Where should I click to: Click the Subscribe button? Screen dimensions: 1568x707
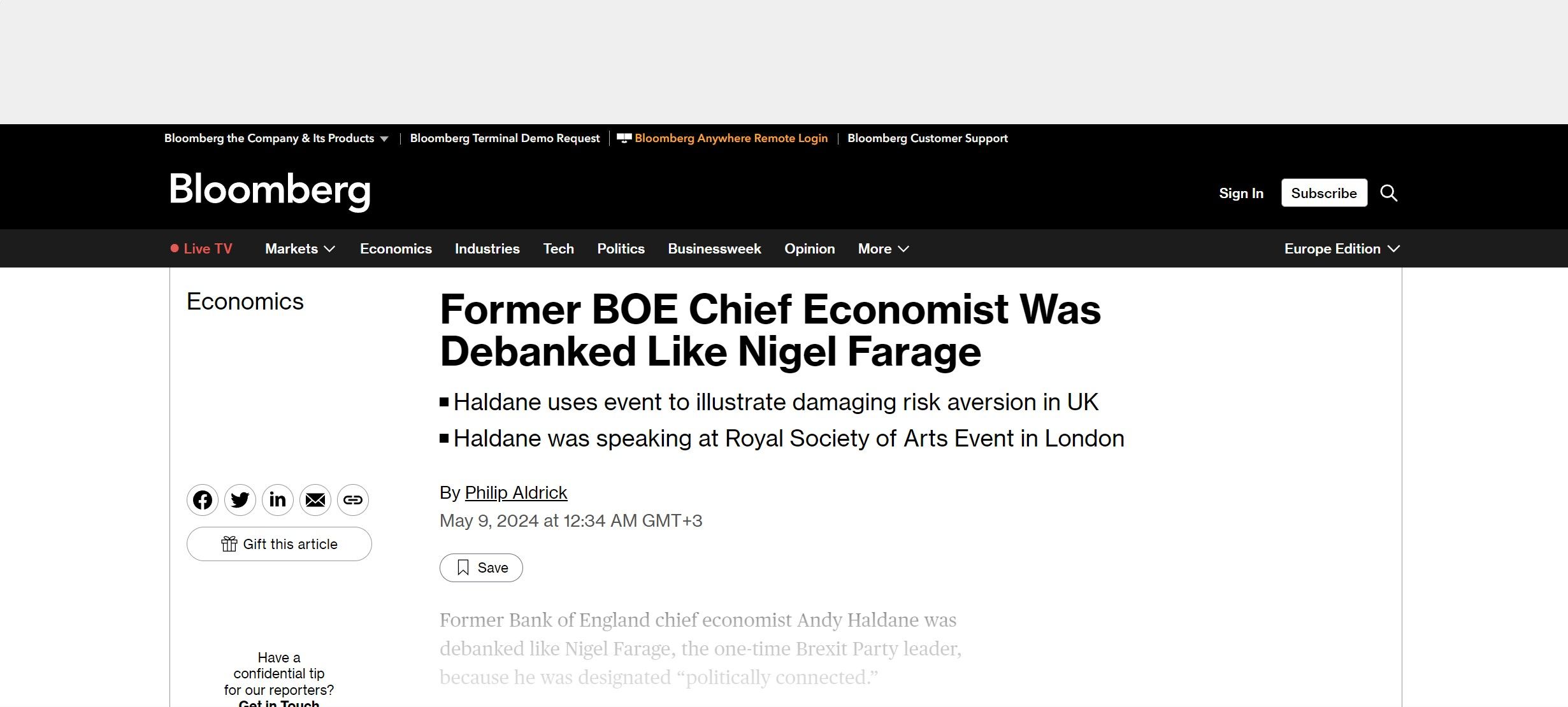pyautogui.click(x=1324, y=193)
